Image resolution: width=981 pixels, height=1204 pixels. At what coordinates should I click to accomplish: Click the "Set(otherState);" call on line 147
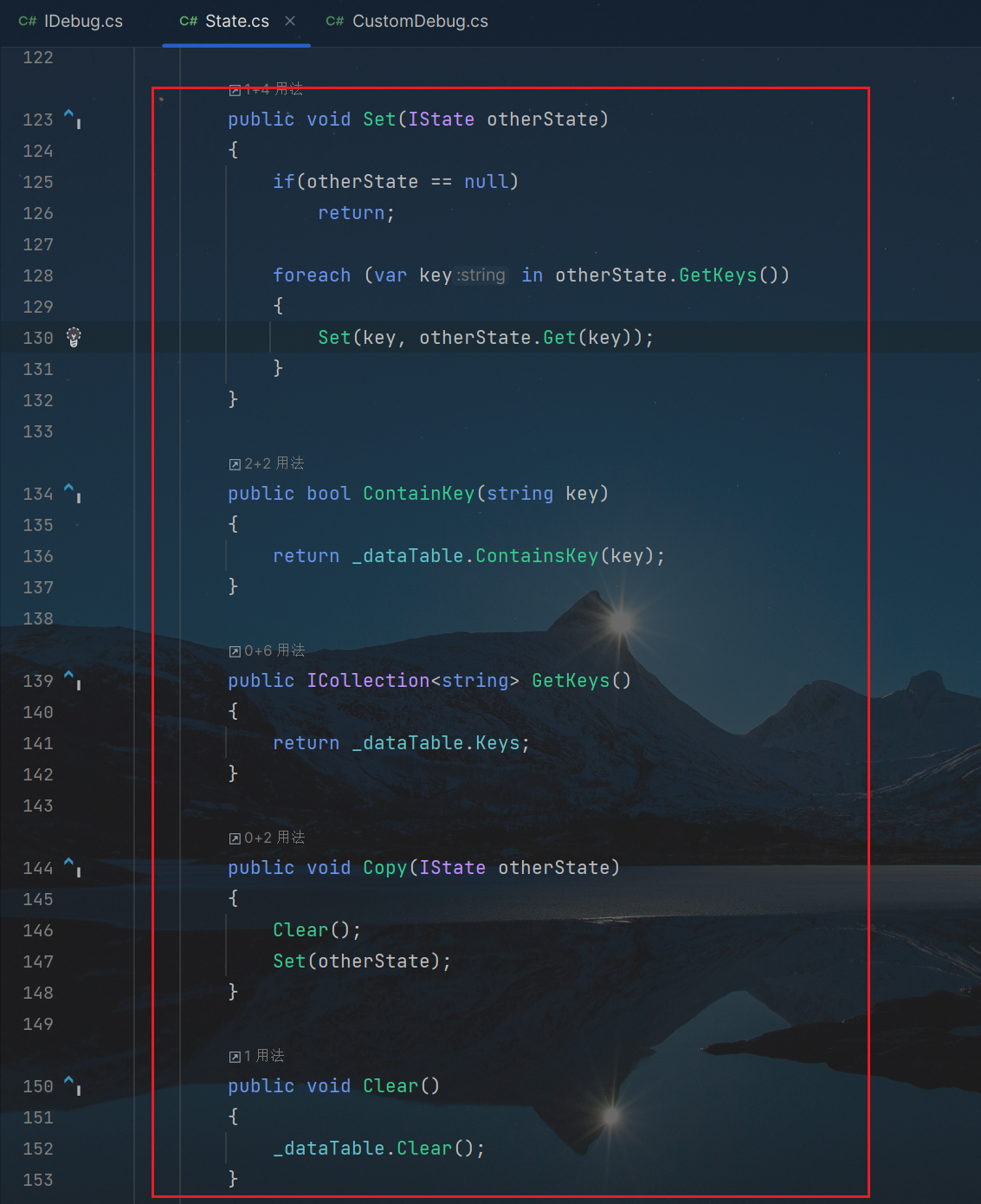pyautogui.click(x=362, y=961)
